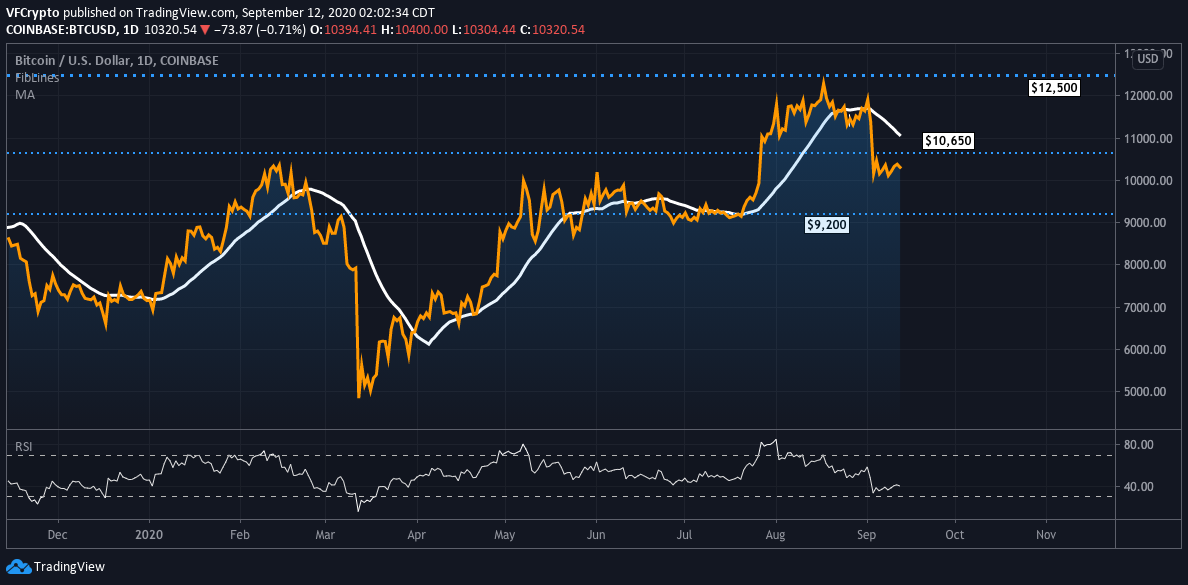1188x585 pixels.
Task: Click the 80.00 level on RSI axis
Action: click(1141, 445)
